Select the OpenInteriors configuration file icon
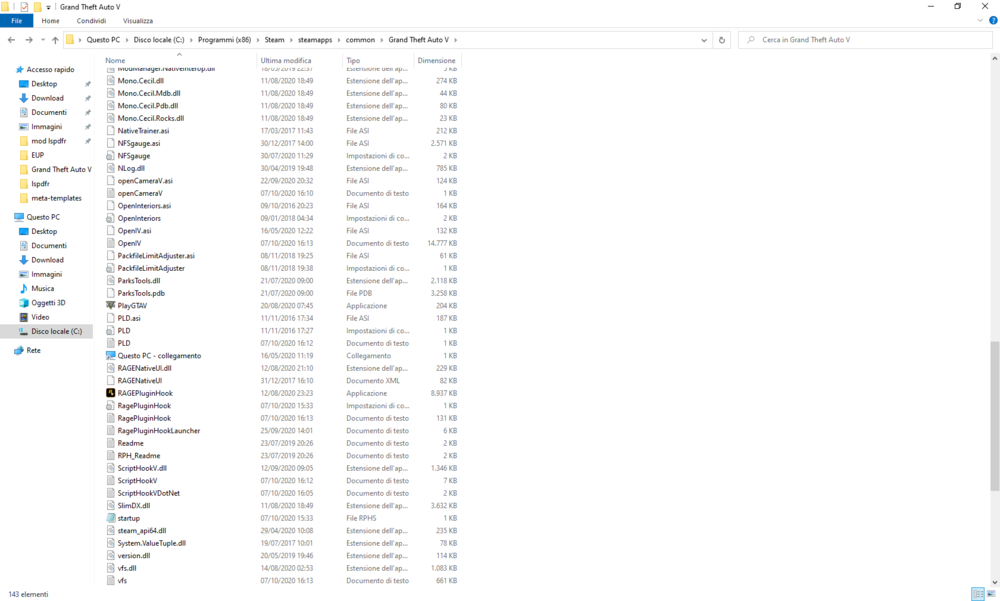The image size is (1000, 601). [x=110, y=218]
